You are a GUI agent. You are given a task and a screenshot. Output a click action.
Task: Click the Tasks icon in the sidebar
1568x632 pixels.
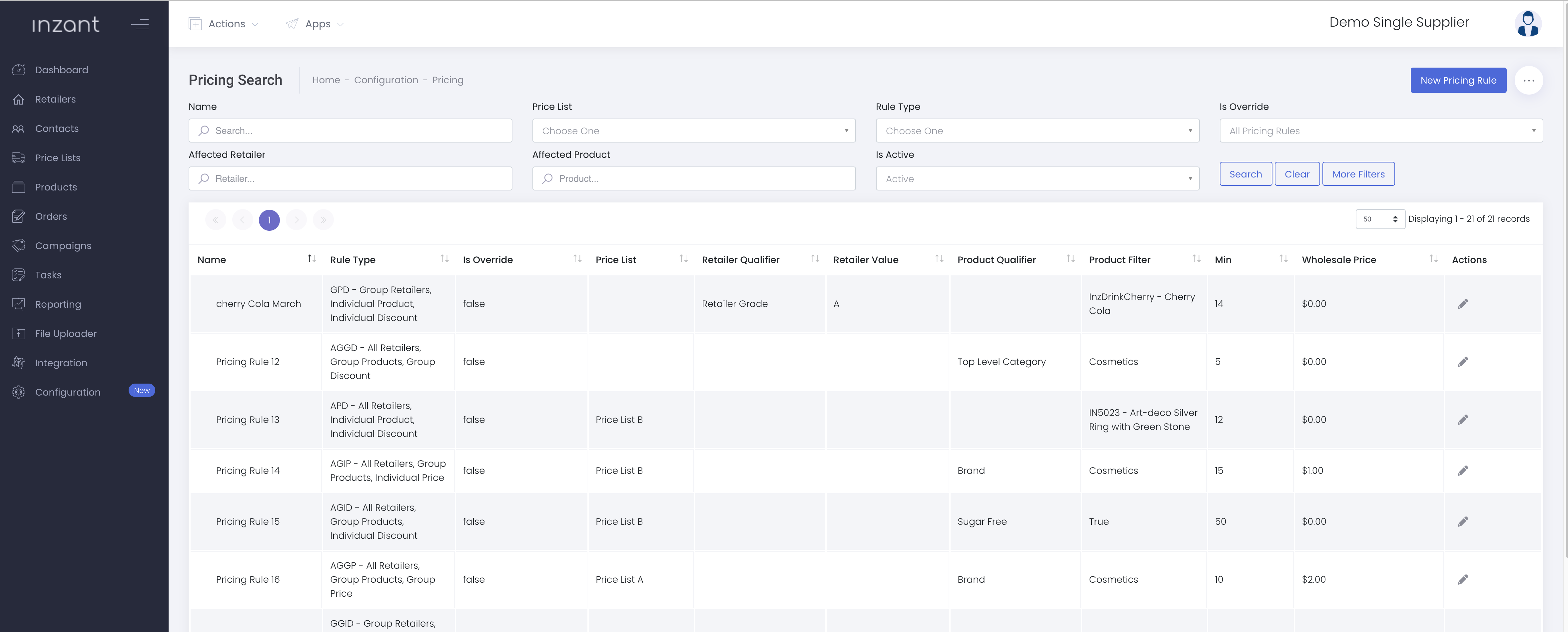tap(19, 275)
